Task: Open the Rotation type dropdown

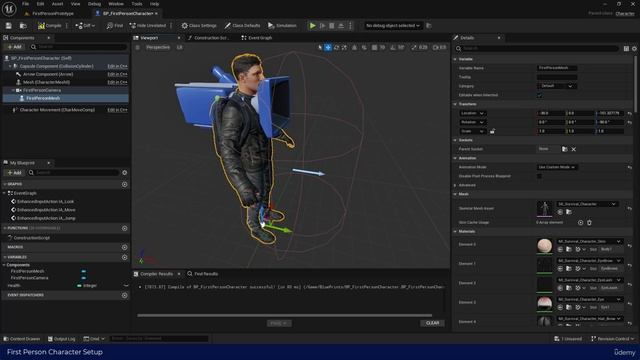Action: click(472, 122)
